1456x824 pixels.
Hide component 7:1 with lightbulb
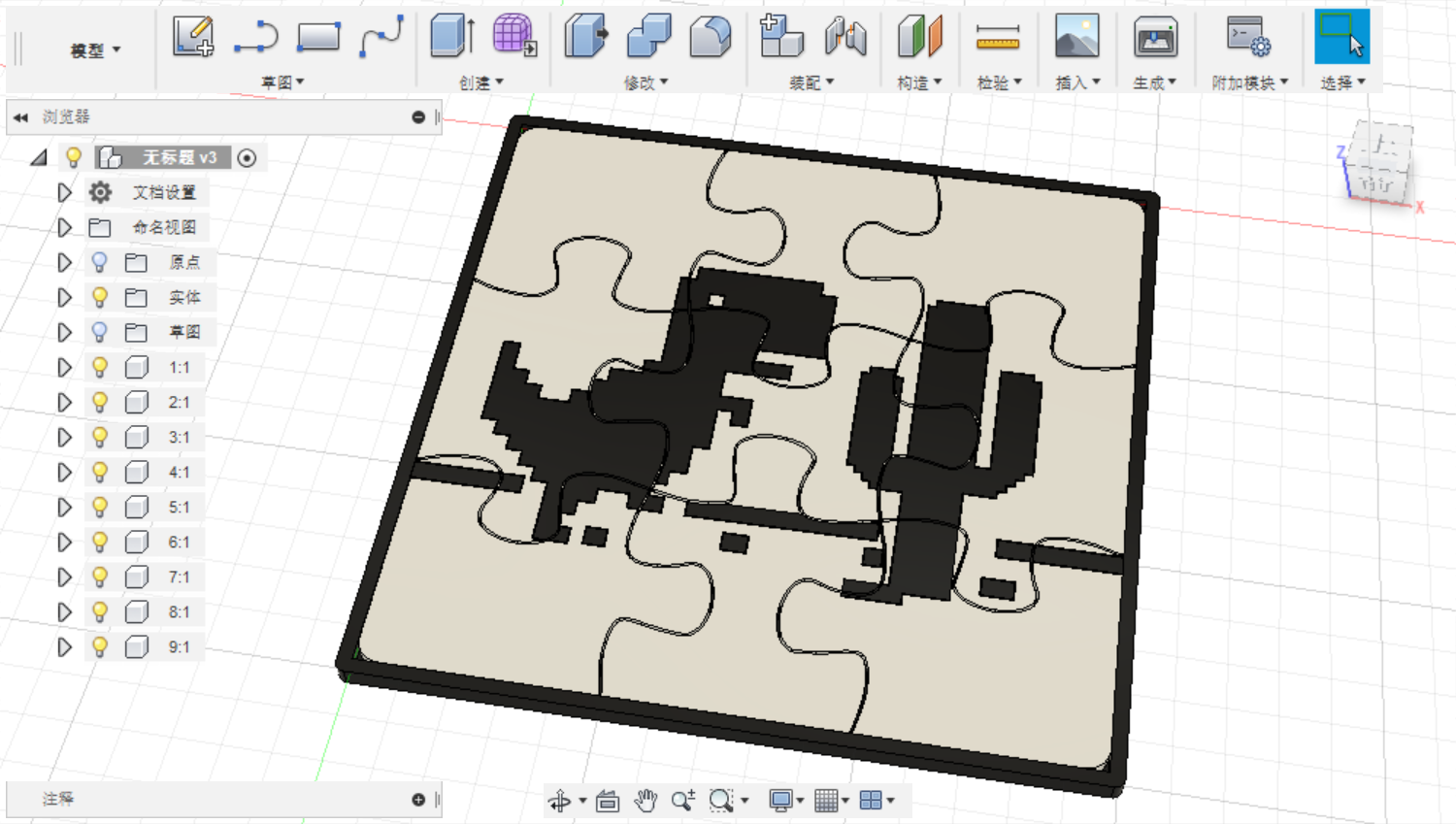tap(99, 577)
